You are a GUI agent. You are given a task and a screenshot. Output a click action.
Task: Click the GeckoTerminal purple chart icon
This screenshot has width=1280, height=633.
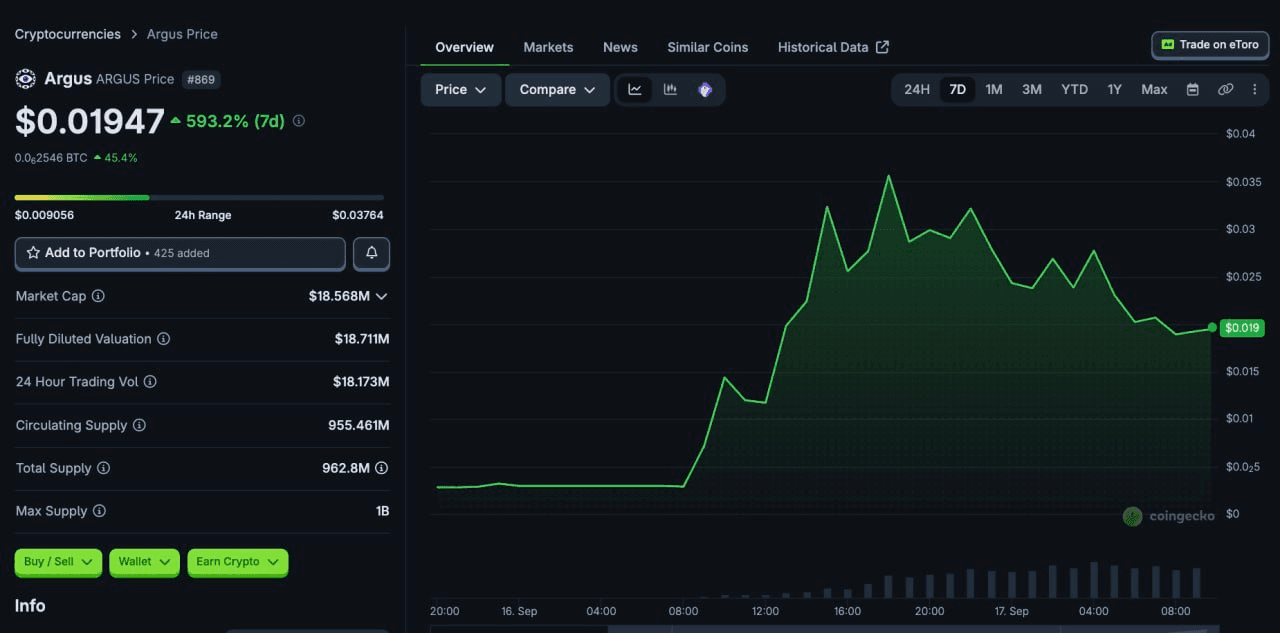click(705, 90)
